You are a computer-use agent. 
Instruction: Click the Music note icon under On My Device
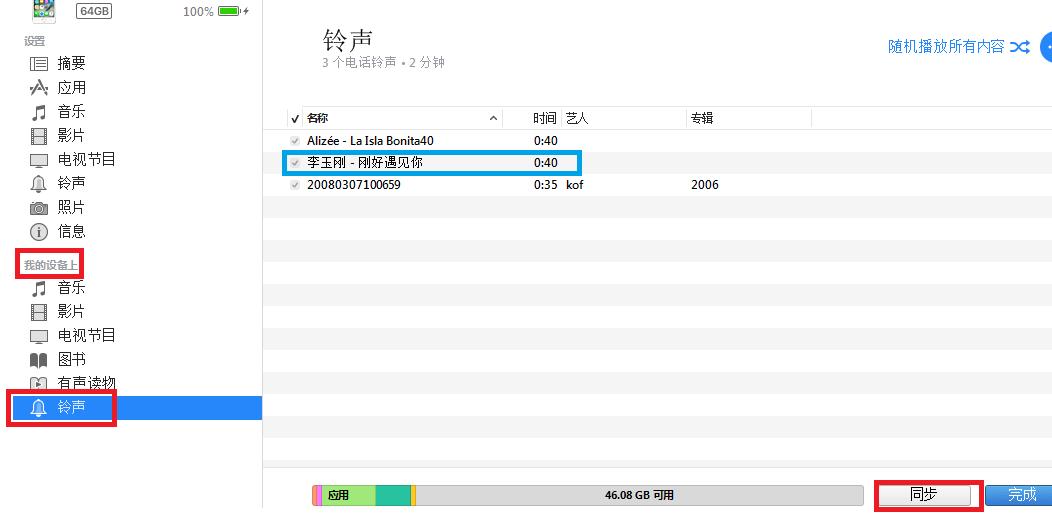39,289
